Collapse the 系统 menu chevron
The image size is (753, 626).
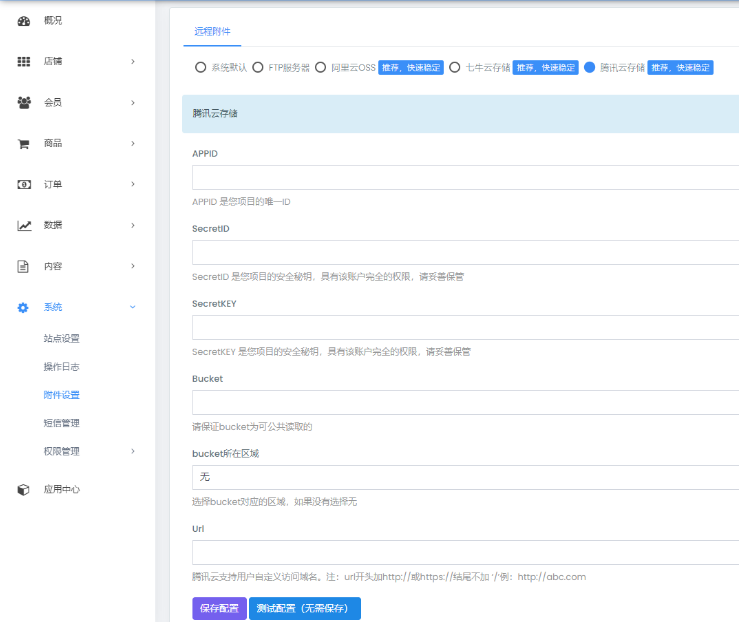[133, 307]
